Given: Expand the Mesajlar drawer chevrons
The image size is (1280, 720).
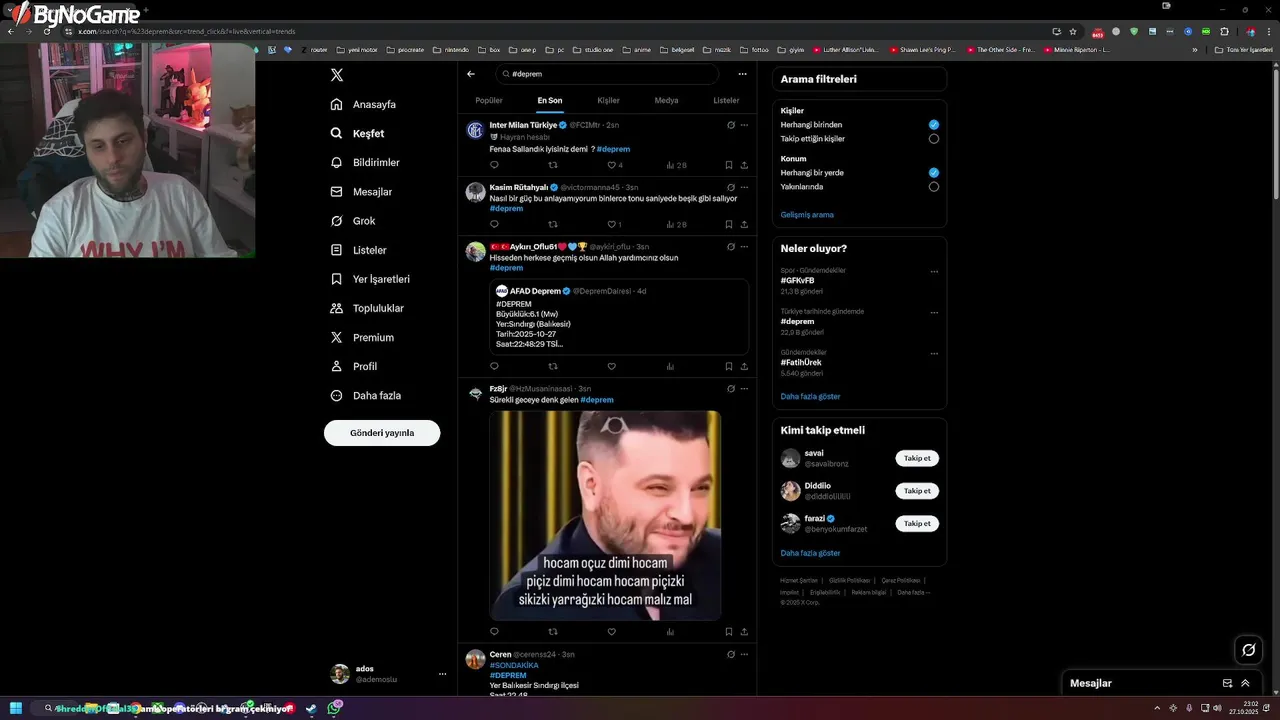Looking at the screenshot, I should 1245,683.
